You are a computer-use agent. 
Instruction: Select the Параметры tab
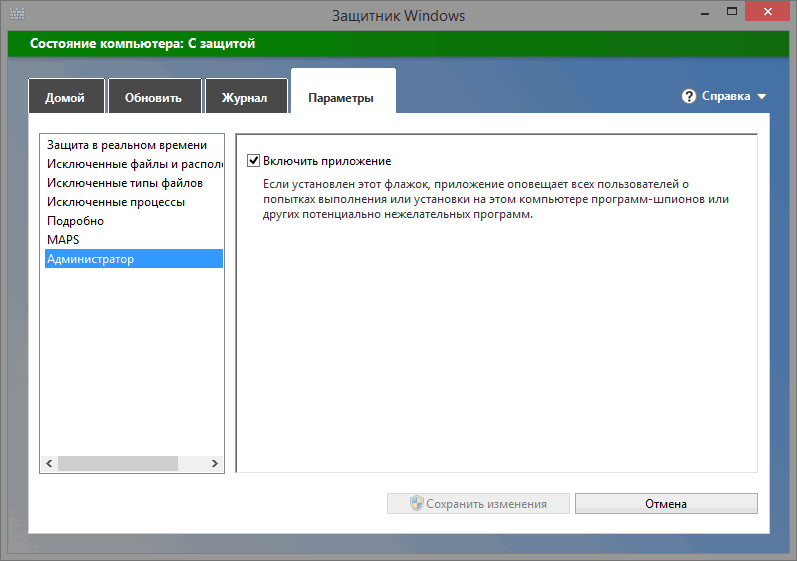point(343,91)
